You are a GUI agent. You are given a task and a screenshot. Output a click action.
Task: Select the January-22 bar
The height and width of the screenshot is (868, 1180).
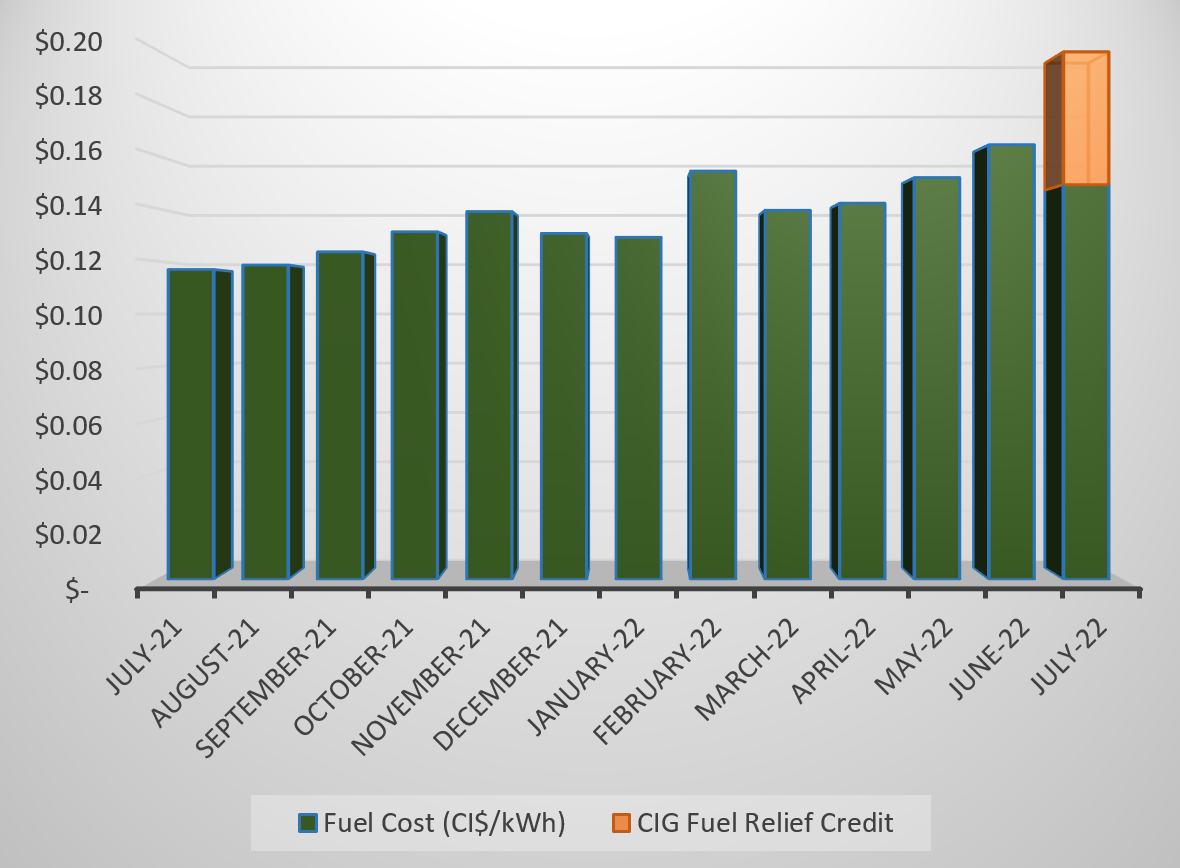(638, 409)
